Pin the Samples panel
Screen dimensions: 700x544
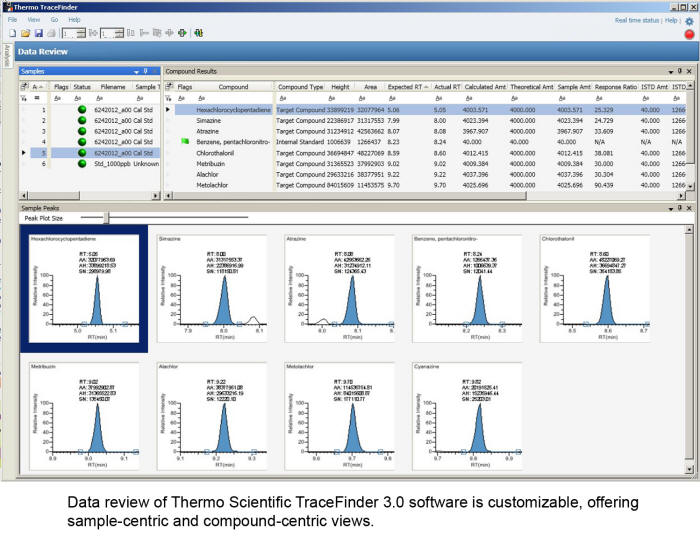pos(145,71)
